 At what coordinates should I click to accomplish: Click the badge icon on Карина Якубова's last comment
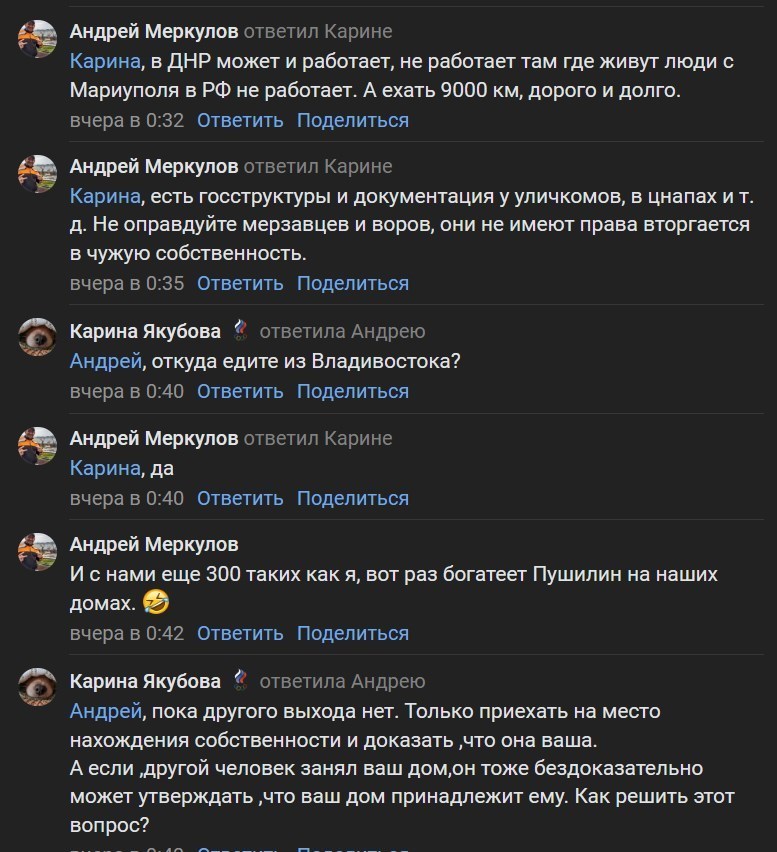(x=239, y=681)
